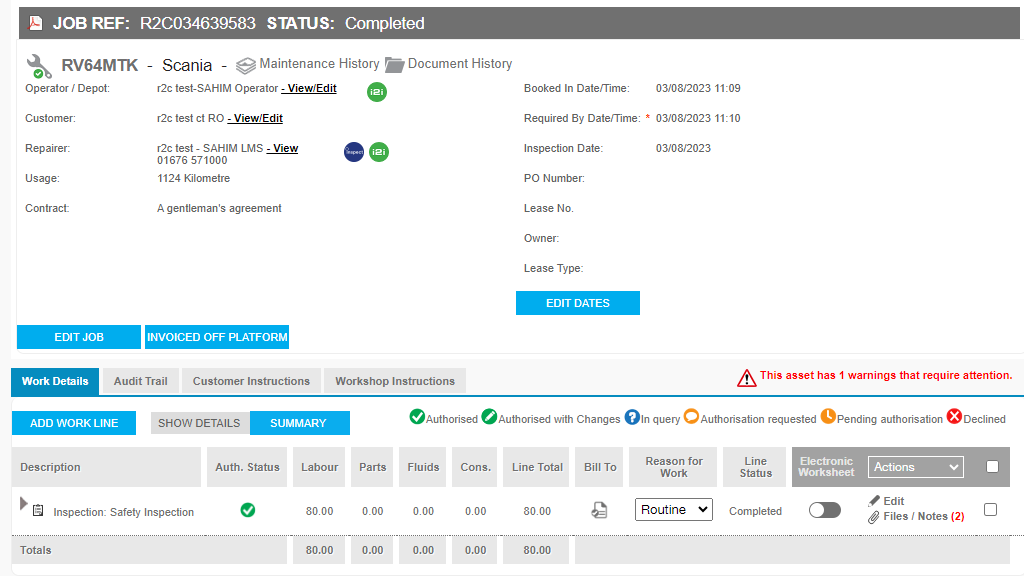Open the Routine reason for work dropdown

674,509
